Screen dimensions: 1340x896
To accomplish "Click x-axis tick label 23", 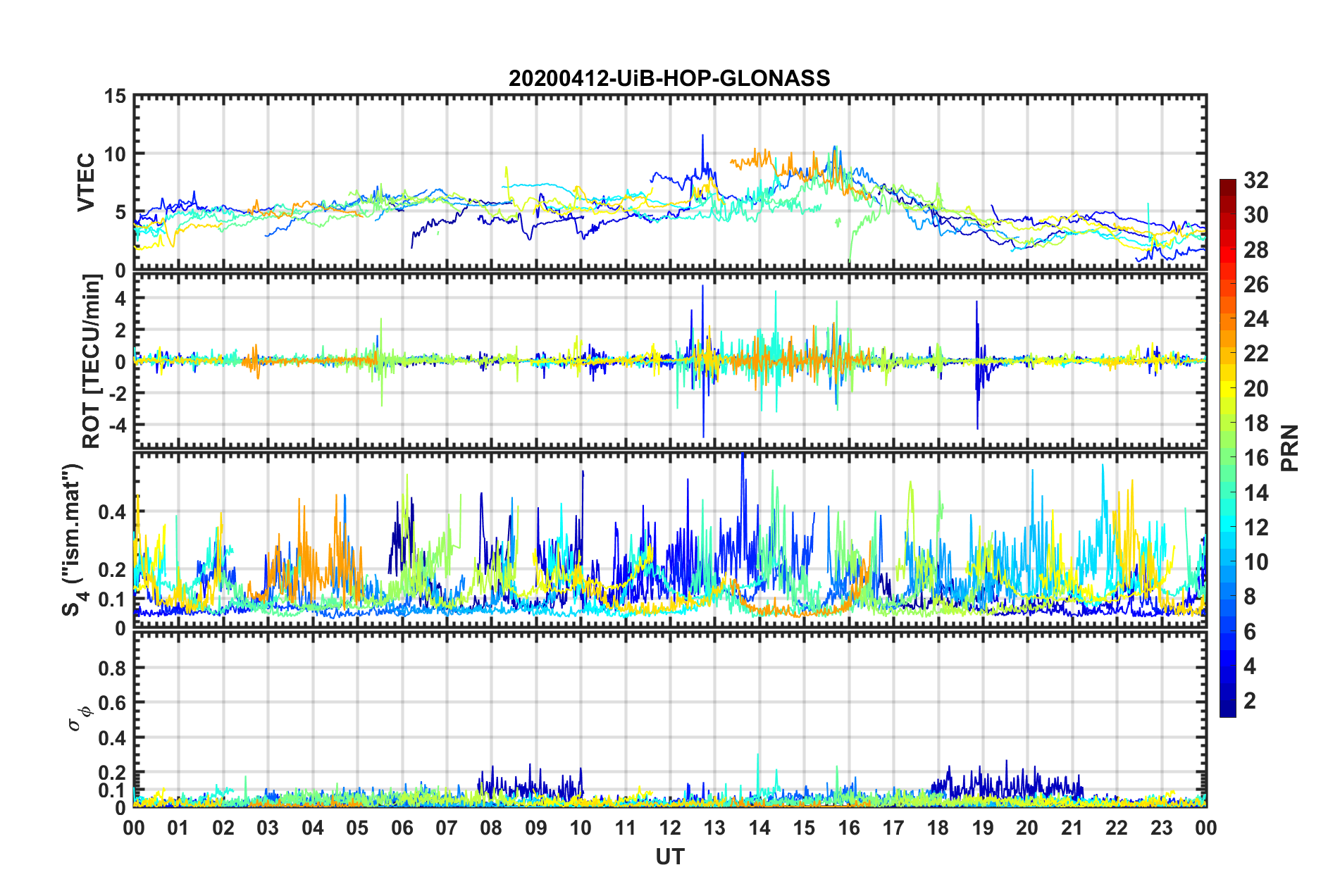I will coord(1162,828).
